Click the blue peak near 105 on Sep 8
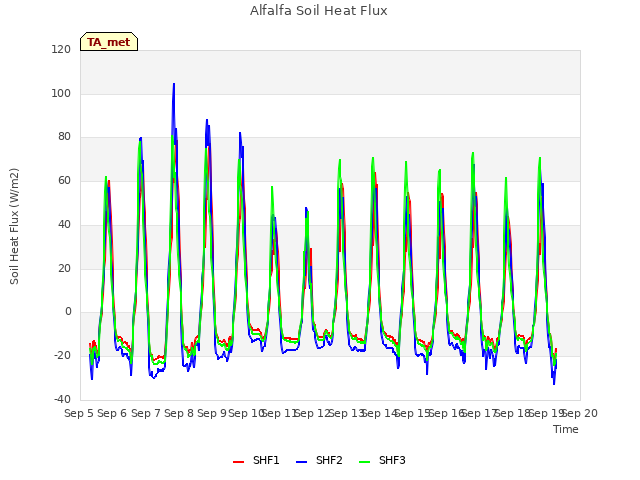 point(174,84)
